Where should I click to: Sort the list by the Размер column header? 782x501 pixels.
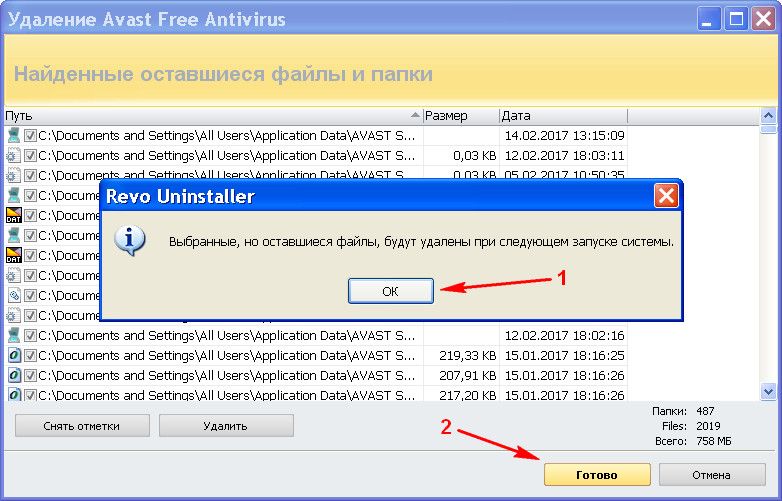tap(461, 116)
